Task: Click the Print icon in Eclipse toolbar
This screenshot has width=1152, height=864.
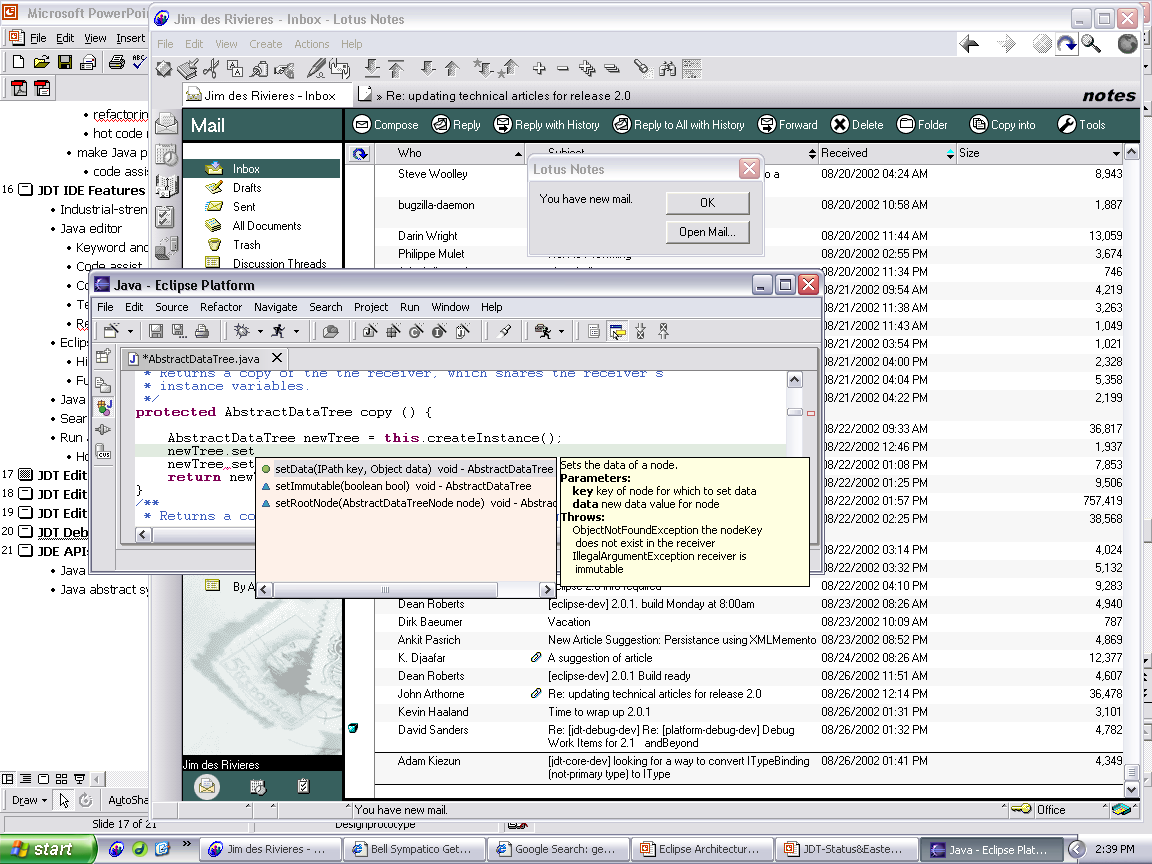Action: (x=202, y=331)
